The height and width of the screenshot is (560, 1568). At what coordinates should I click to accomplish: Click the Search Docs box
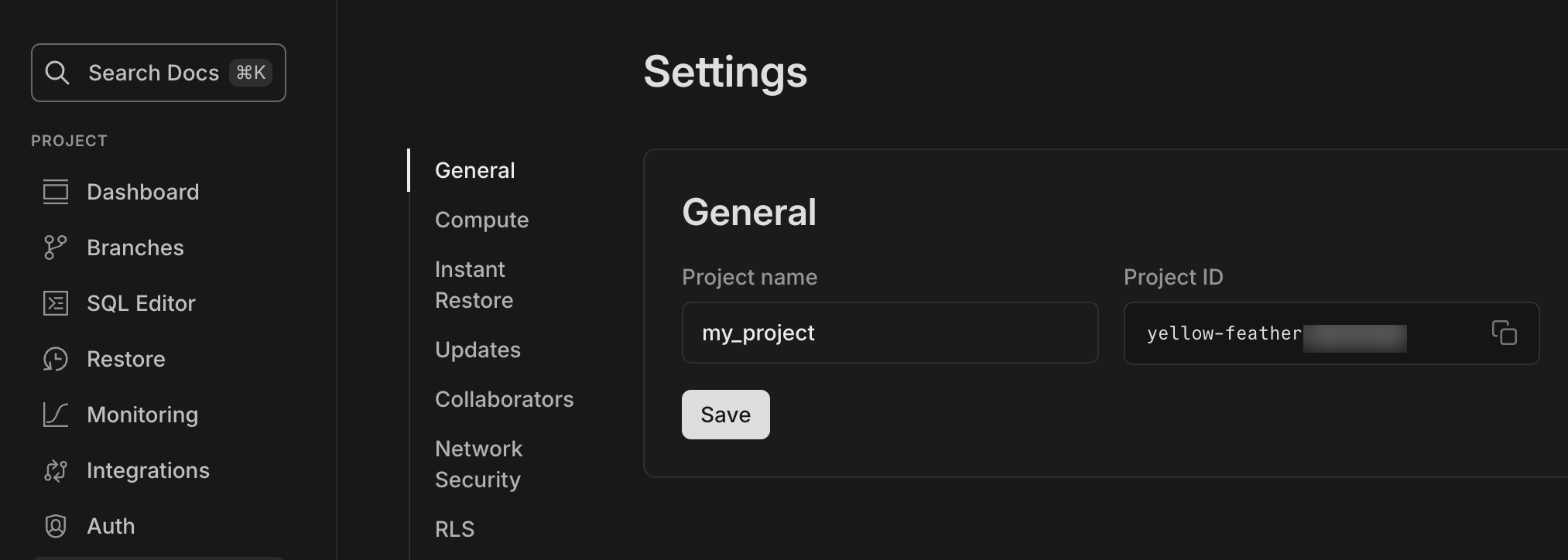click(x=159, y=73)
